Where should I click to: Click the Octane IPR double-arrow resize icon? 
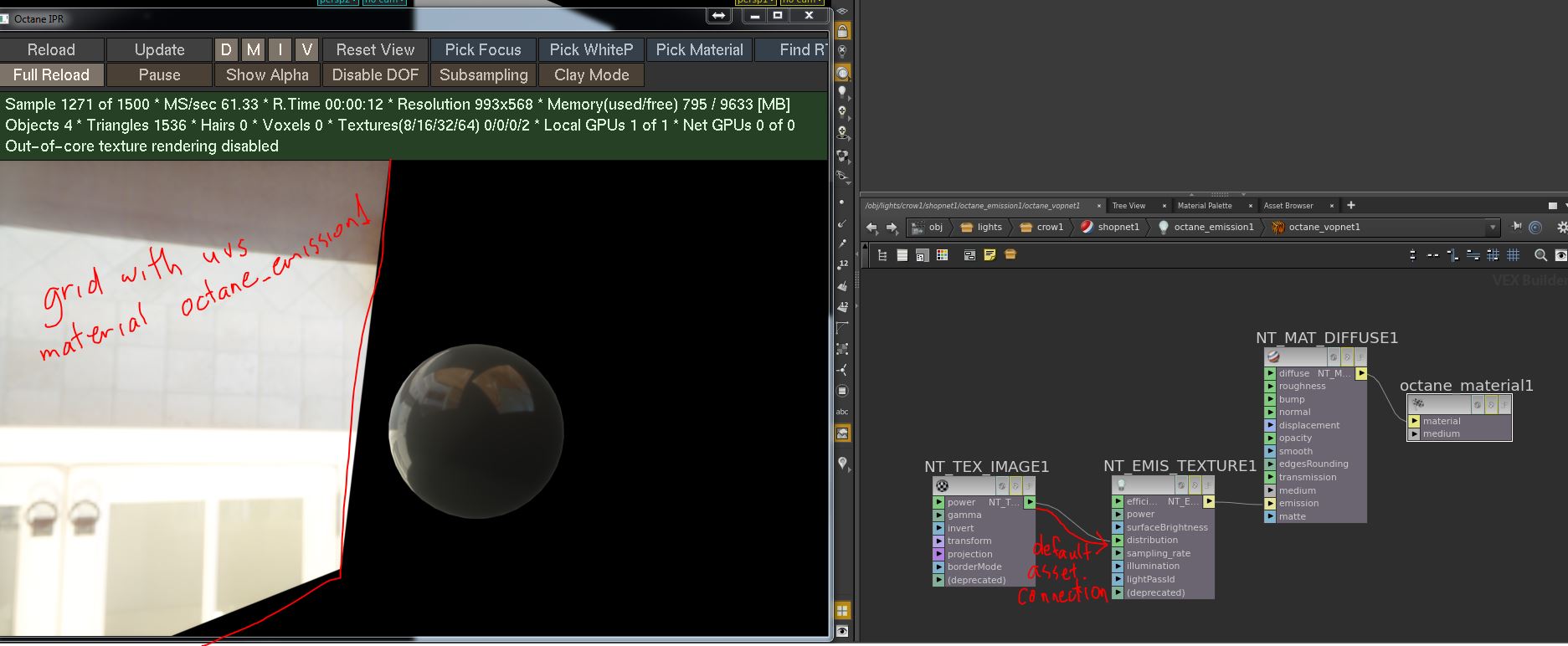coord(718,16)
